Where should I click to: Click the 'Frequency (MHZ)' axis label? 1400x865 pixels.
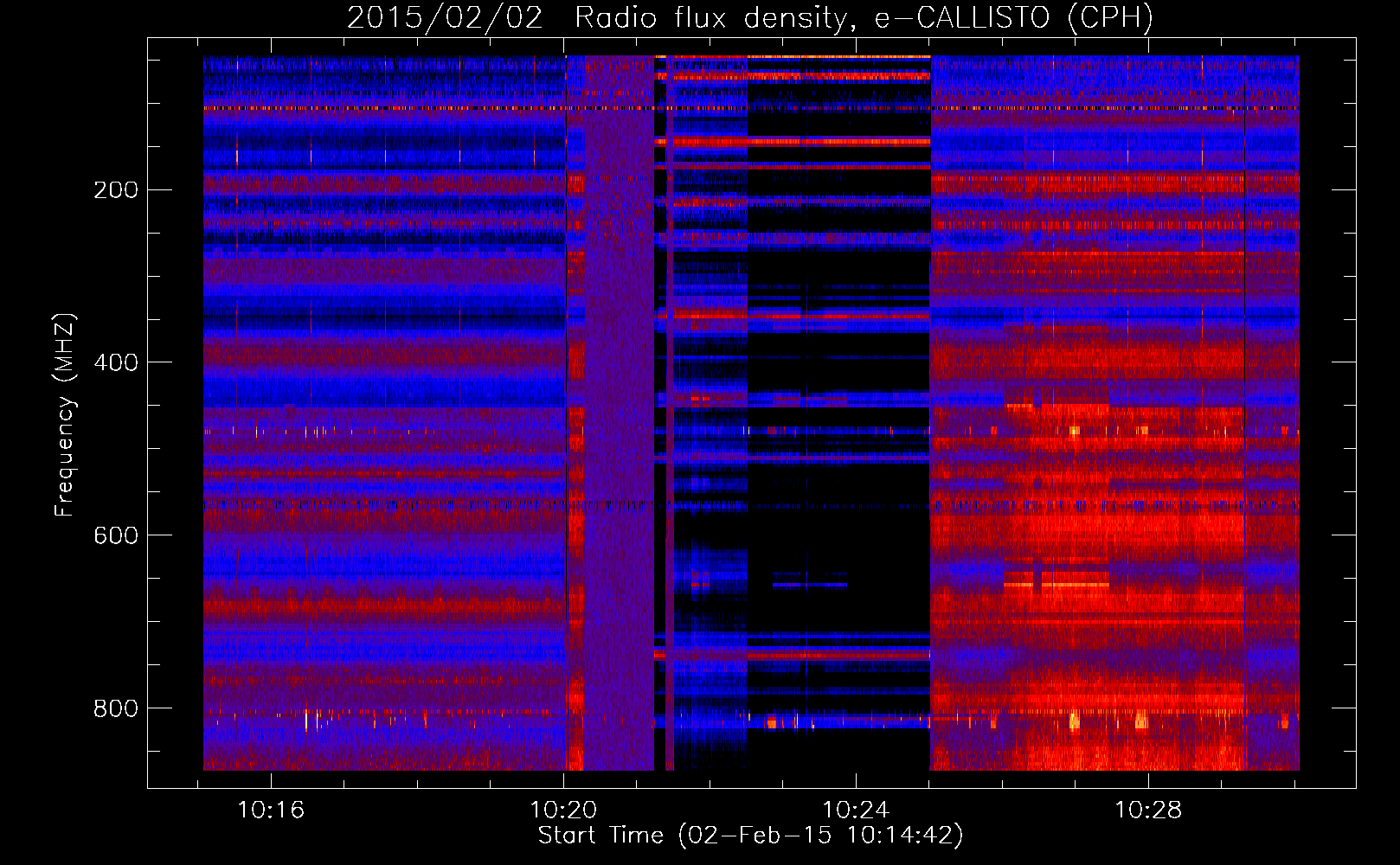pos(65,415)
